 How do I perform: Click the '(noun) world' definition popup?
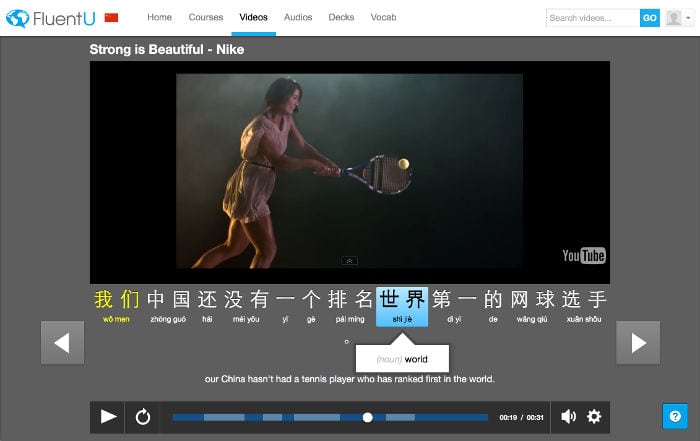(x=402, y=359)
